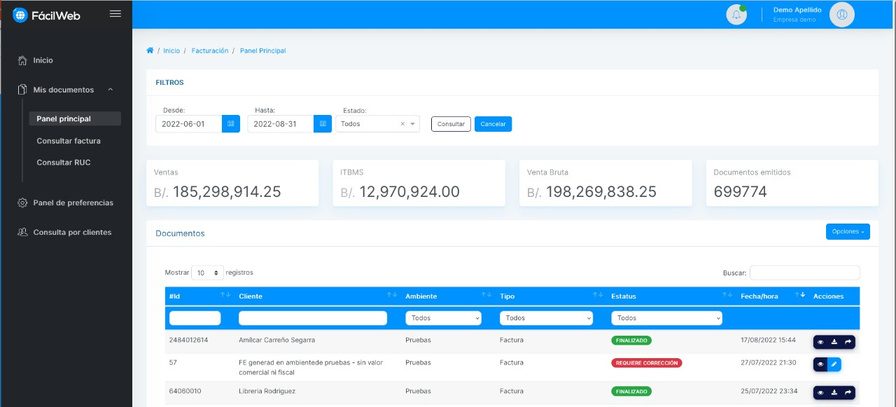Follow the Facturación breadcrumb link

pos(210,51)
